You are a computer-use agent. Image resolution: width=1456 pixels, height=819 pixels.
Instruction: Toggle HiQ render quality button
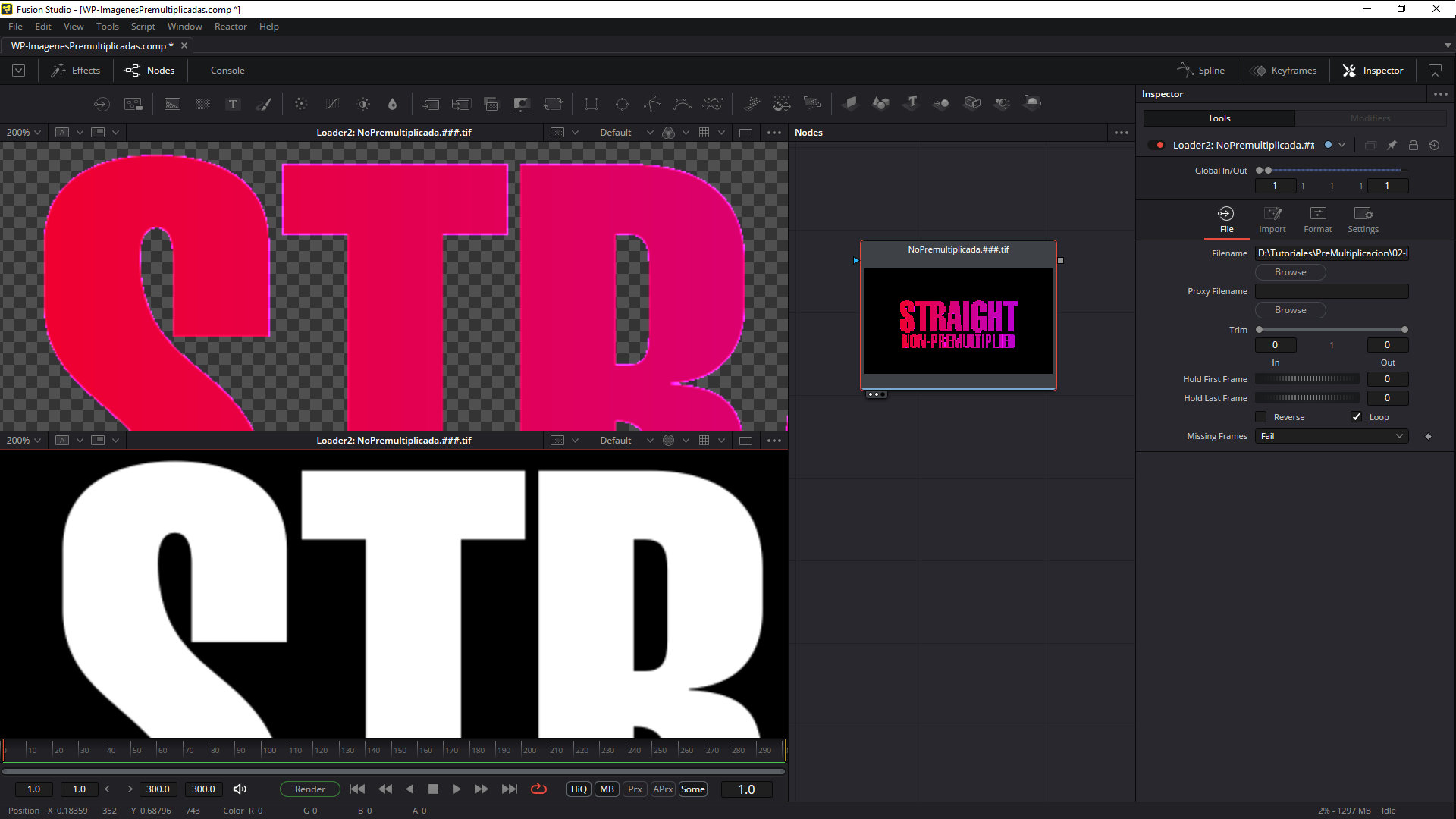coord(579,789)
